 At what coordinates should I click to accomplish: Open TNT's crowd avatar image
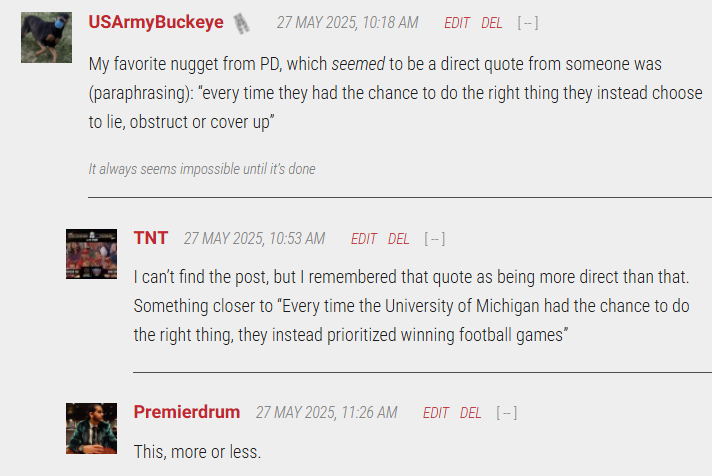pos(91,254)
